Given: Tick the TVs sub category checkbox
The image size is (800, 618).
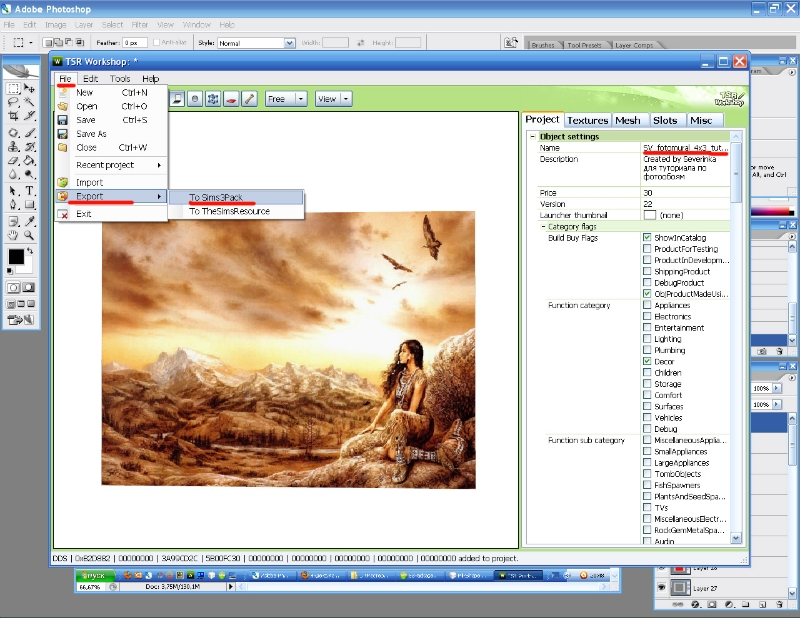Looking at the screenshot, I should tap(647, 508).
